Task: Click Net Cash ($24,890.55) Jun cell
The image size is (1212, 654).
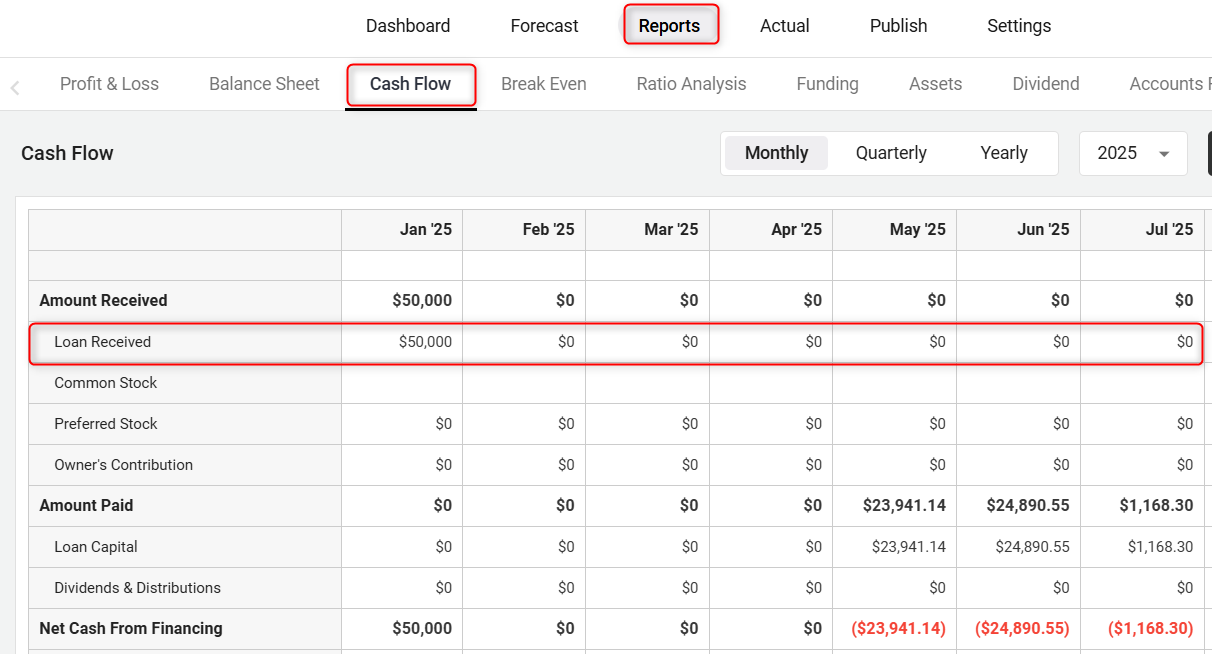Action: pos(1019,629)
